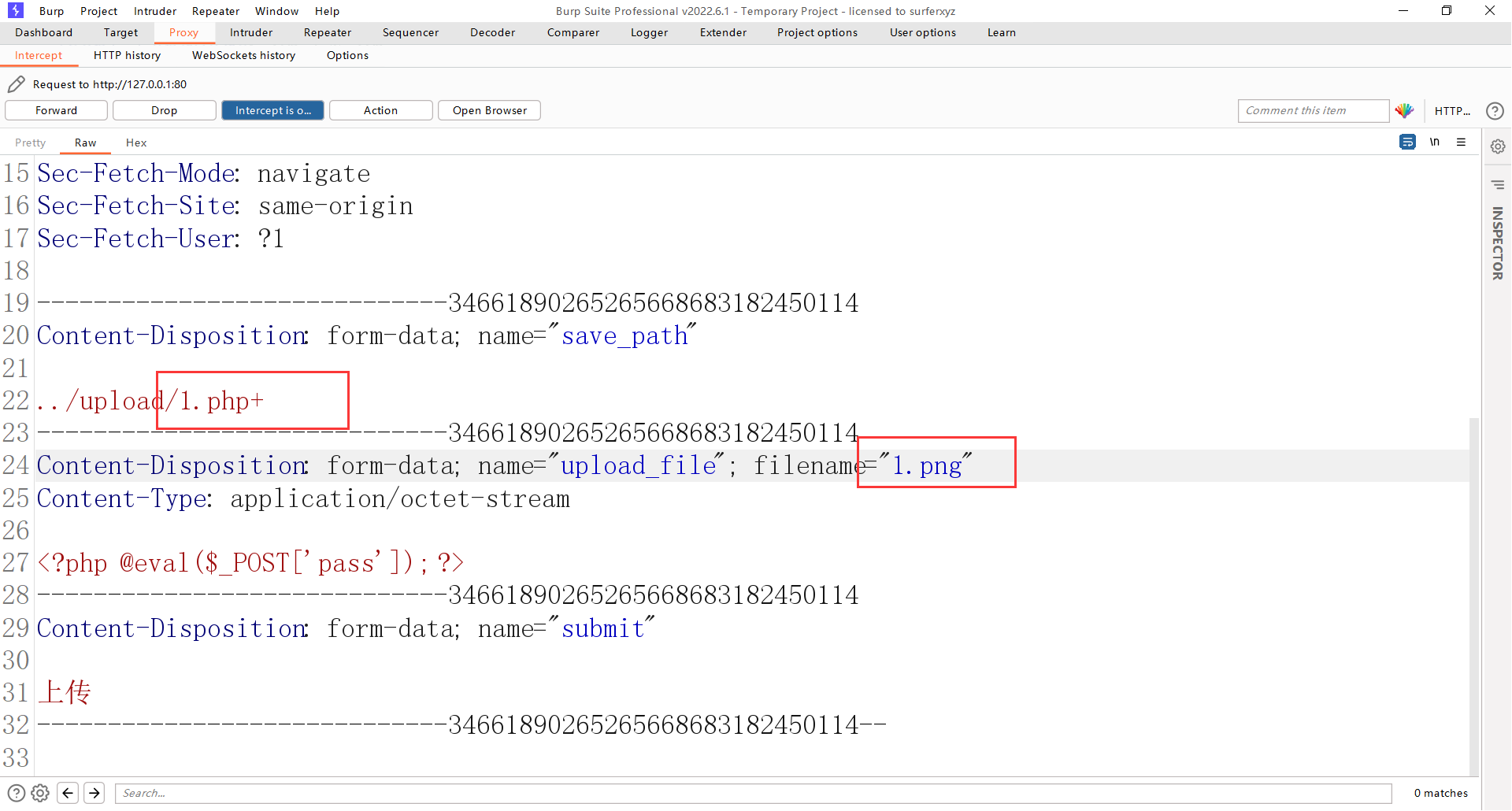Screen dimensions: 1512x811
Task: Toggle show non-printable characters \n icon
Action: tap(1435, 142)
